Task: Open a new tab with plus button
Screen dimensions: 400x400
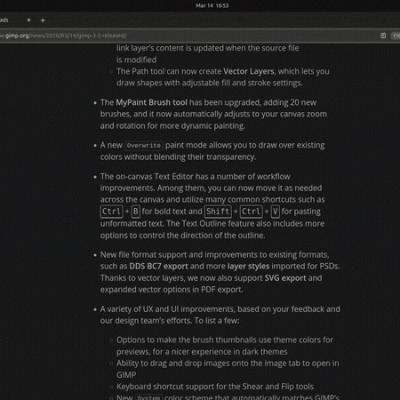Action: (43, 20)
